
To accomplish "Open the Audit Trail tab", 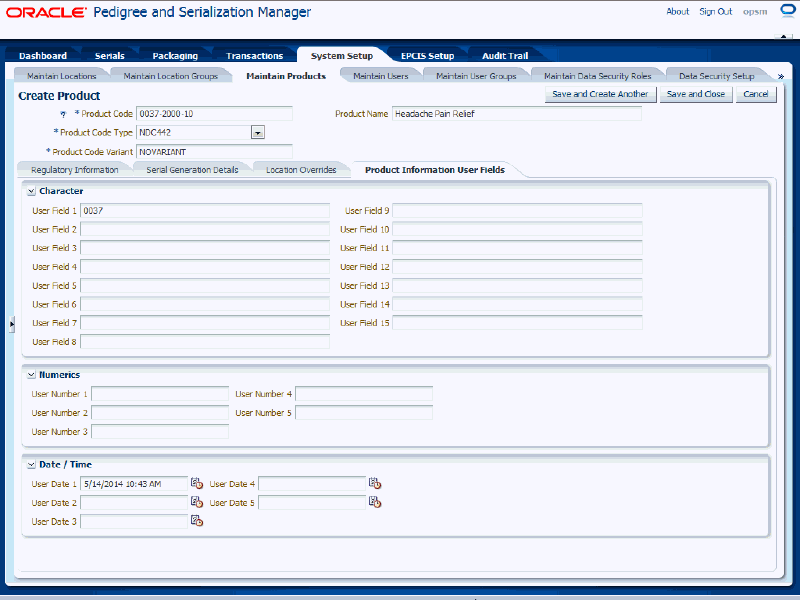I will 505,56.
